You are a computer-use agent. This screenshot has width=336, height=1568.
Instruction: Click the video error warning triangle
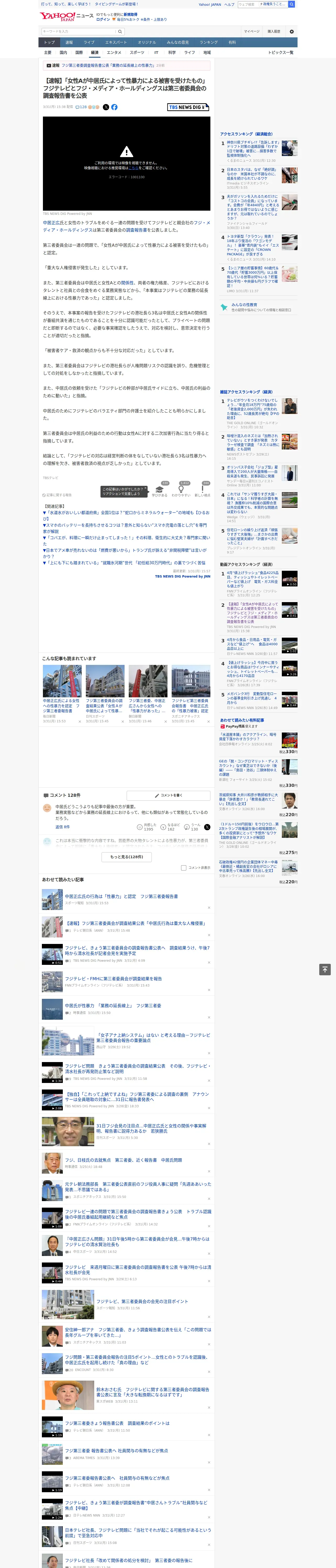pyautogui.click(x=126, y=152)
